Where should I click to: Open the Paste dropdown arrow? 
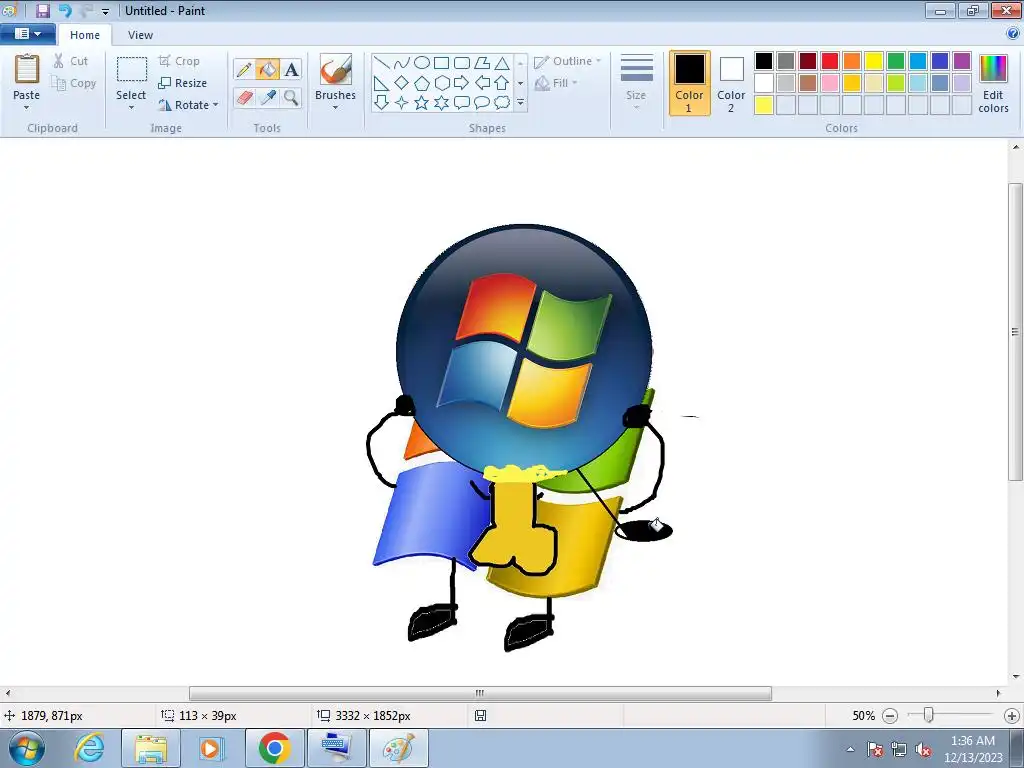26,106
